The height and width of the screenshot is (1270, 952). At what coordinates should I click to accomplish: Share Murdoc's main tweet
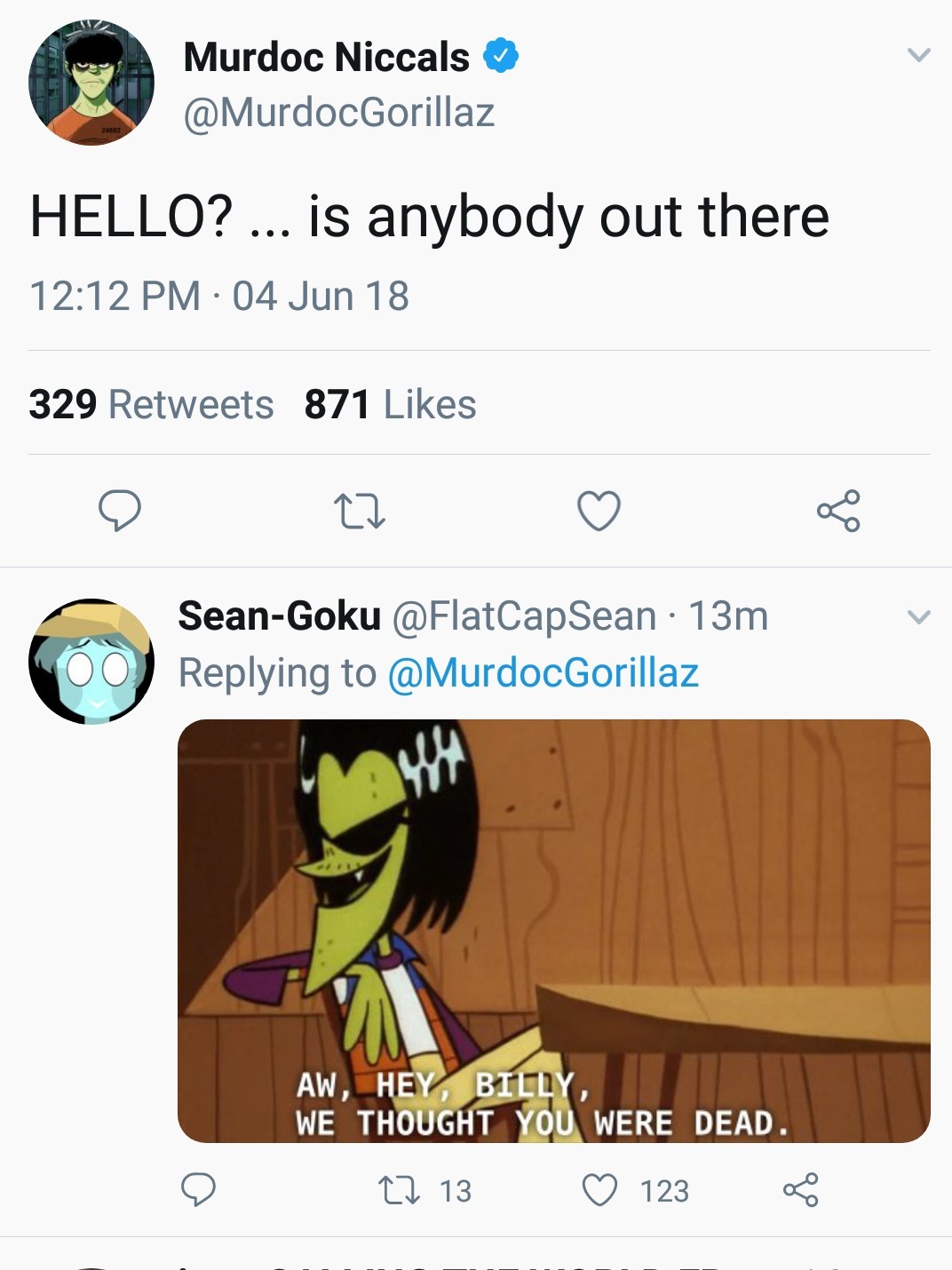click(838, 511)
